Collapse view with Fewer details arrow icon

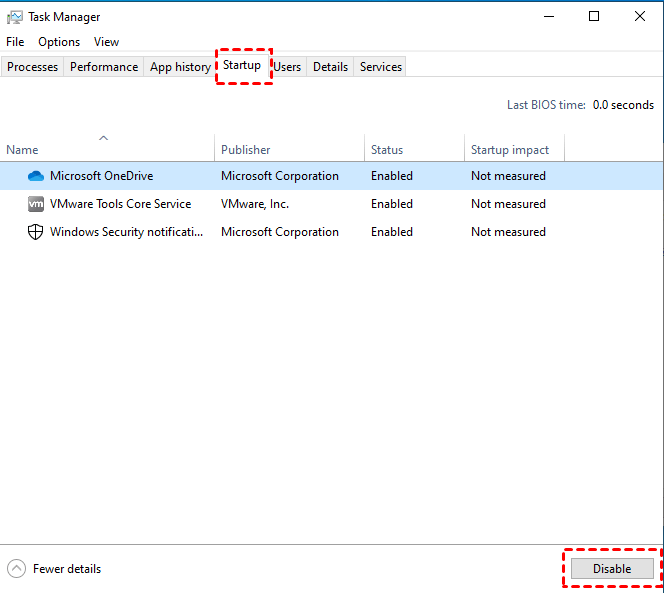click(x=16, y=569)
